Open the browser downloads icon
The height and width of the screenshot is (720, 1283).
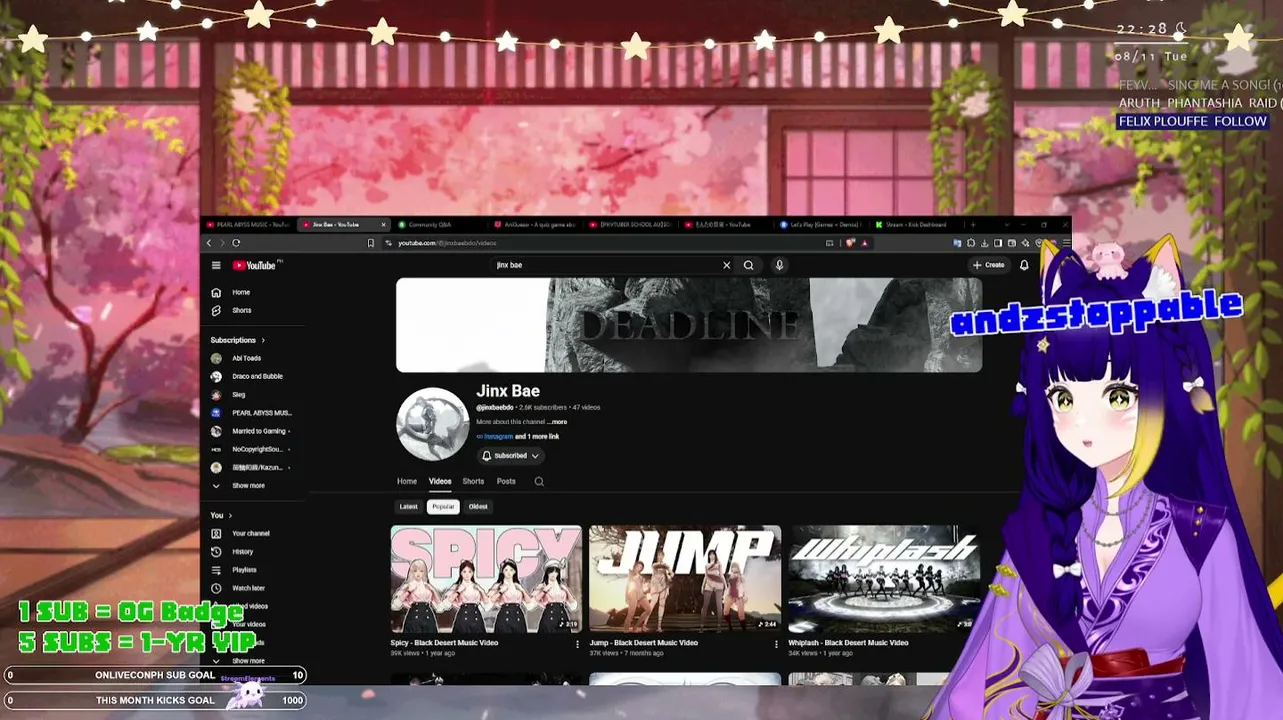click(984, 243)
